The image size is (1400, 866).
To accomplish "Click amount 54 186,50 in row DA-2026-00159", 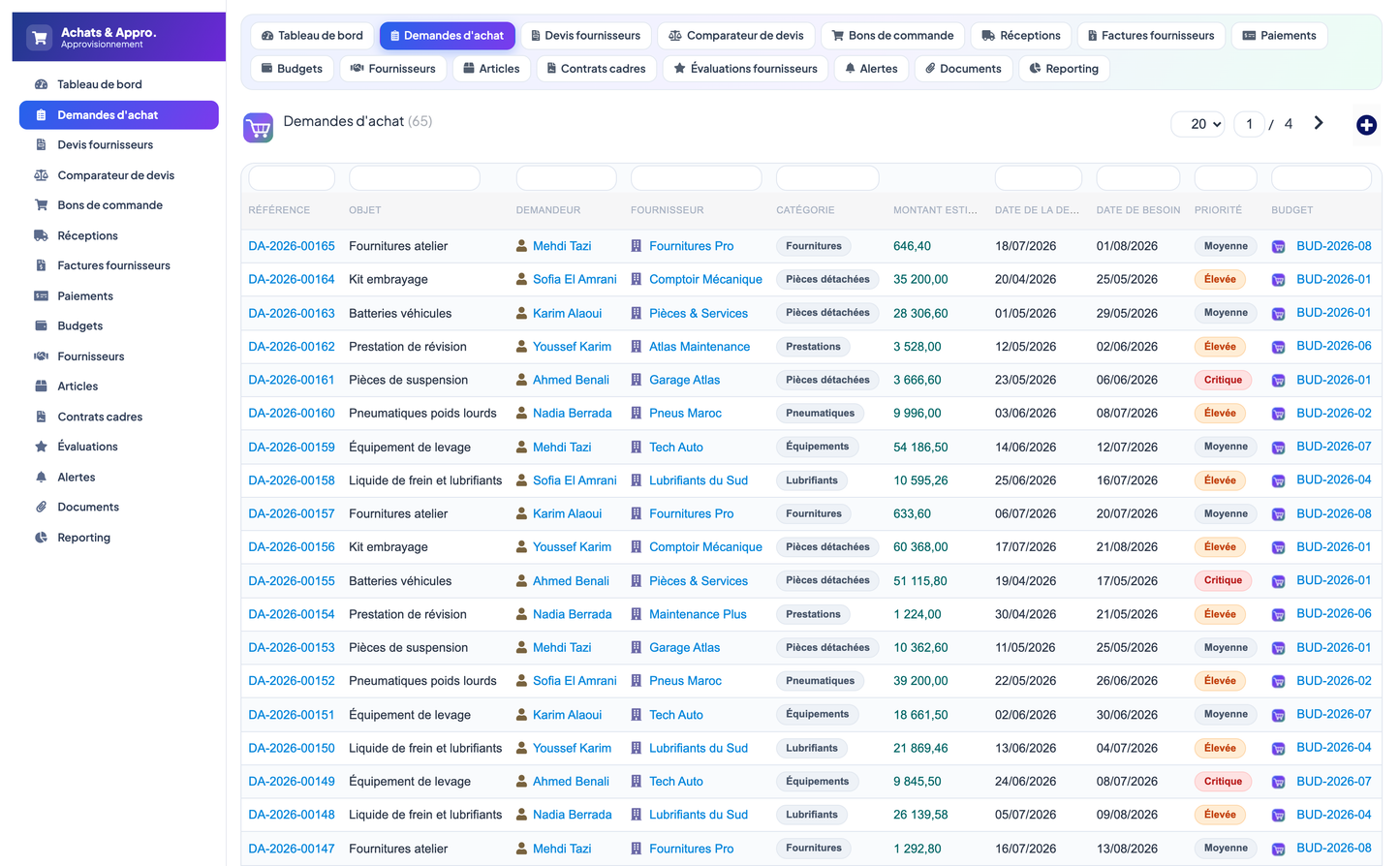I will tap(920, 448).
